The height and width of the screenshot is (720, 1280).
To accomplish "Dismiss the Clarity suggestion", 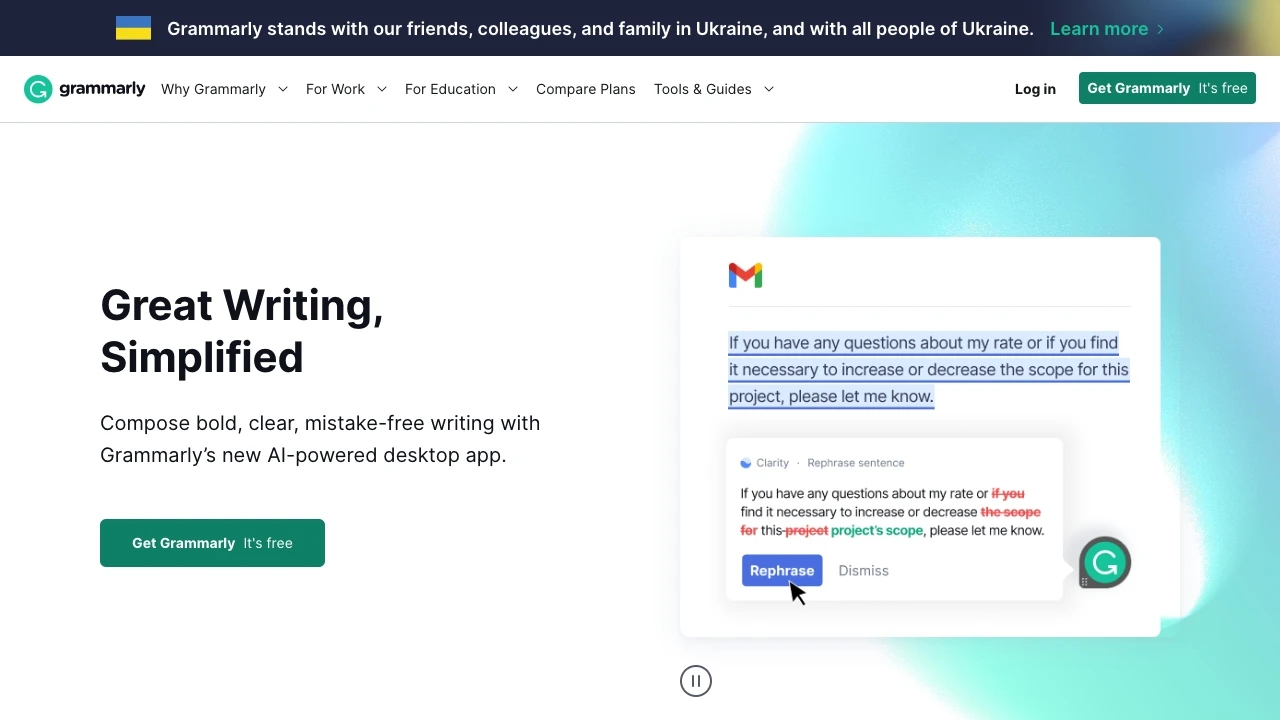I will tap(863, 570).
